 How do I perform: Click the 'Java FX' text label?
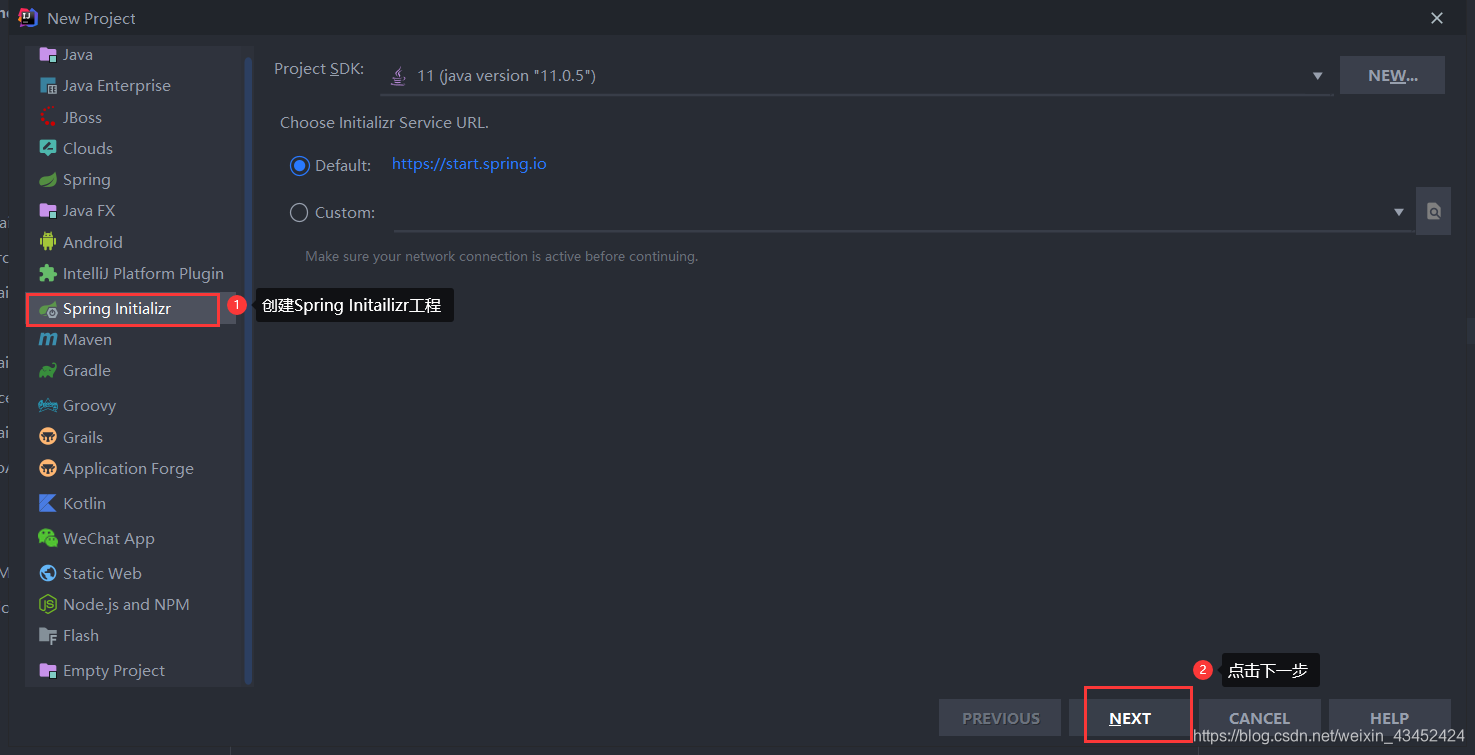coord(89,211)
